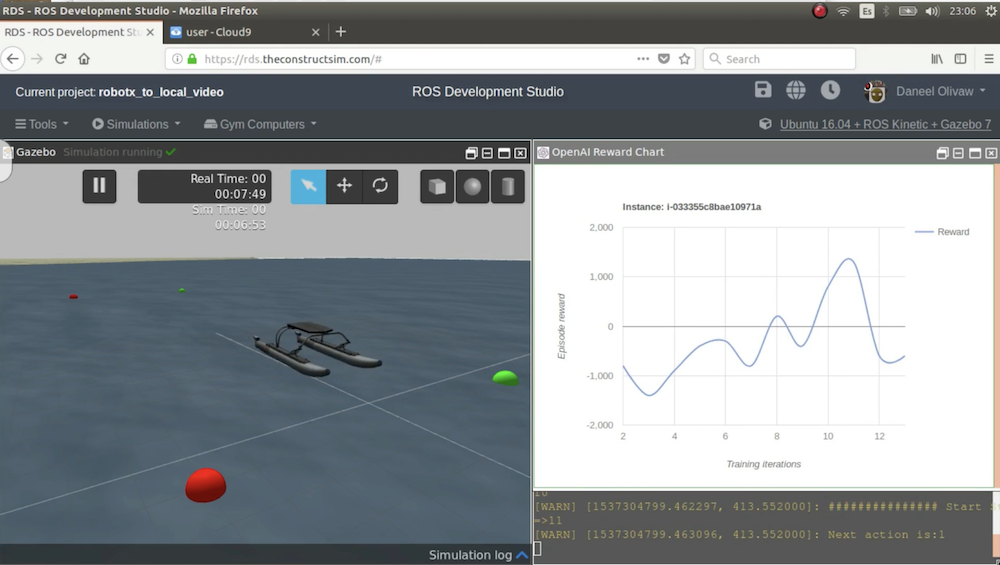Screen dimensions: 1000x565
Task: Open keyboard layout Es indicator
Action: [x=867, y=11]
